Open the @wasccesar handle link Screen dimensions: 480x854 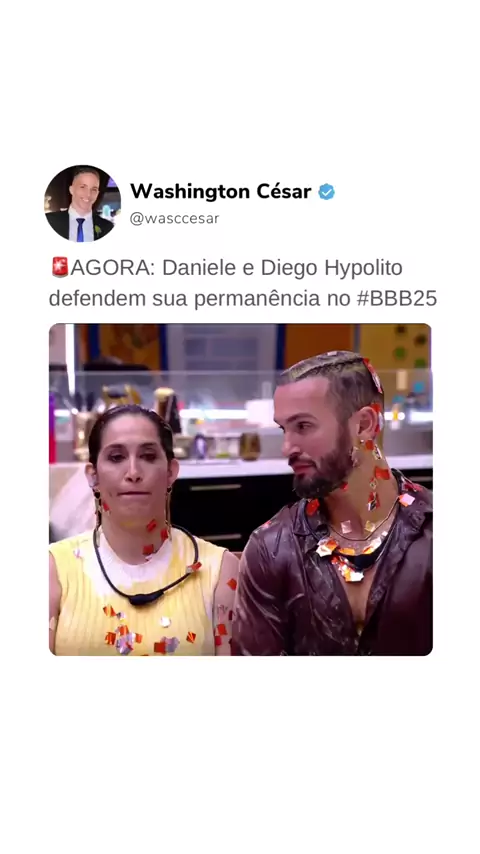point(174,218)
